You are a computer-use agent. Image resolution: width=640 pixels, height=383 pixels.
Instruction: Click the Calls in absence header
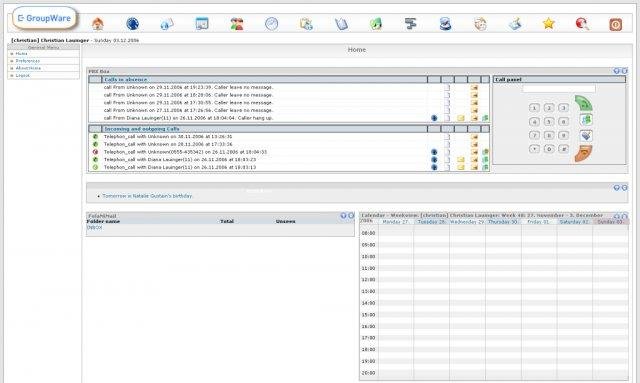click(125, 80)
